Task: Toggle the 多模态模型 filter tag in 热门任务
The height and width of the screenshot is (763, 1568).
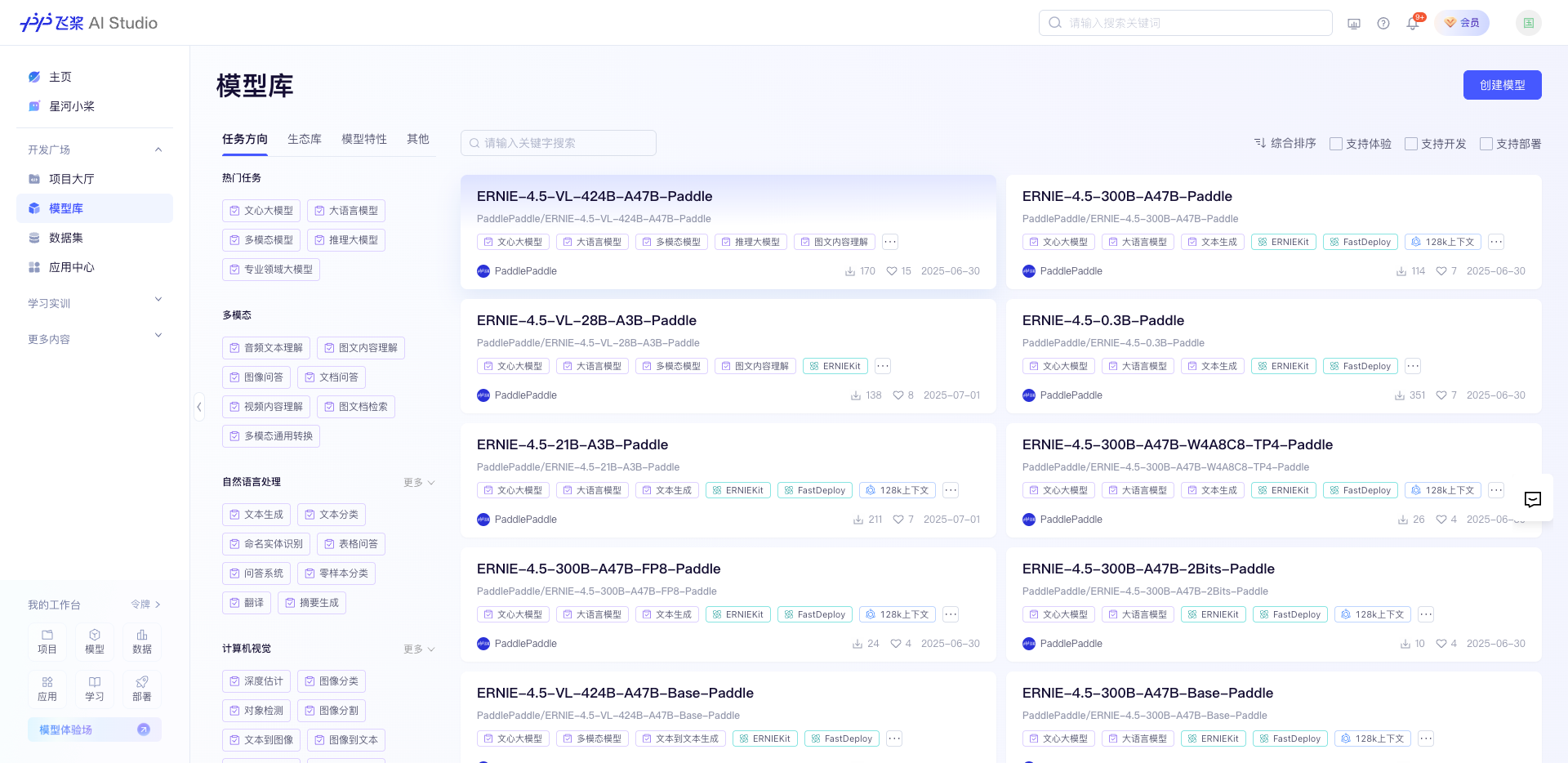Action: point(261,240)
